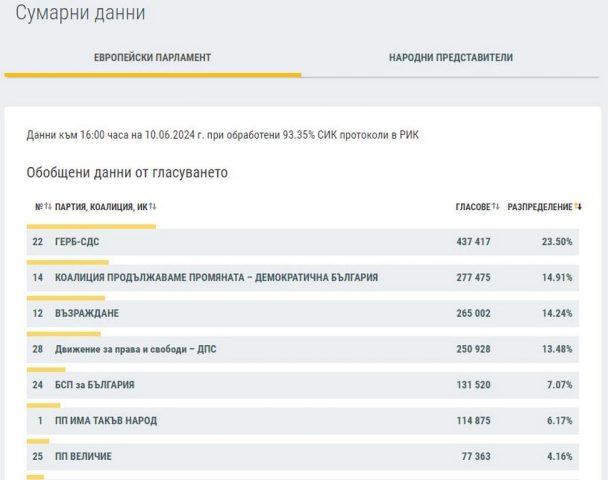Click the 437 417 votes value
The height and width of the screenshot is (480, 608).
[469, 242]
